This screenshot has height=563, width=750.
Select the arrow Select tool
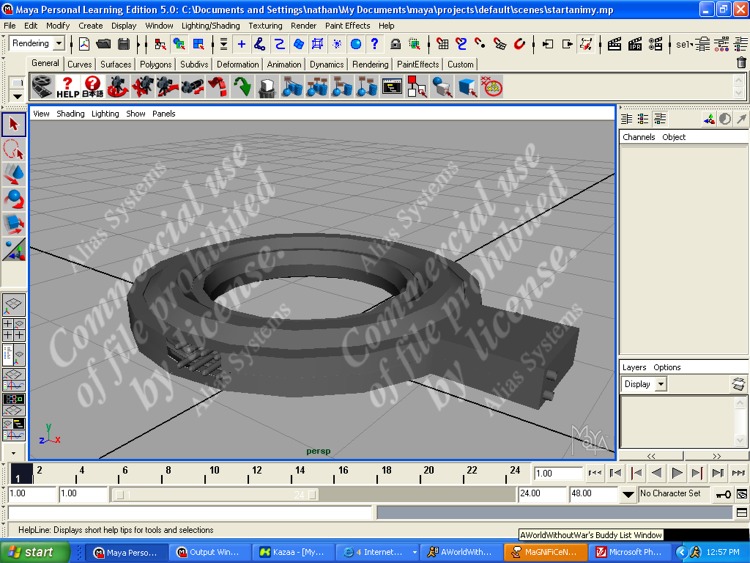[14, 125]
